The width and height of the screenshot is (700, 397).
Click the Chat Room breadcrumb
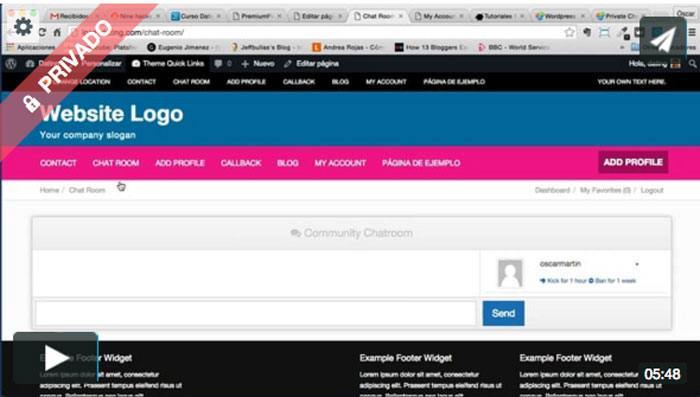87,190
